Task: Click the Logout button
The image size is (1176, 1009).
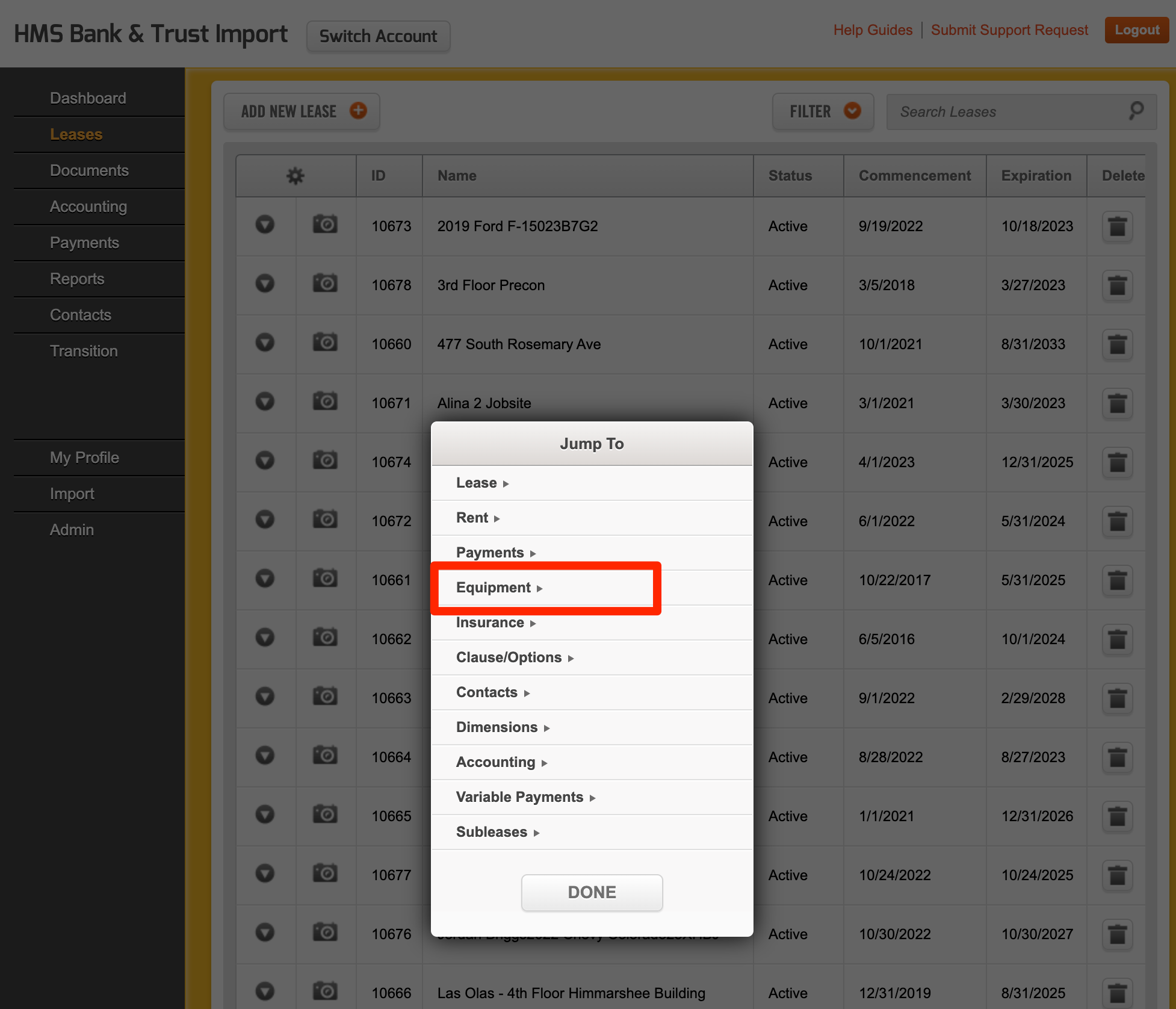Action: pos(1136,29)
